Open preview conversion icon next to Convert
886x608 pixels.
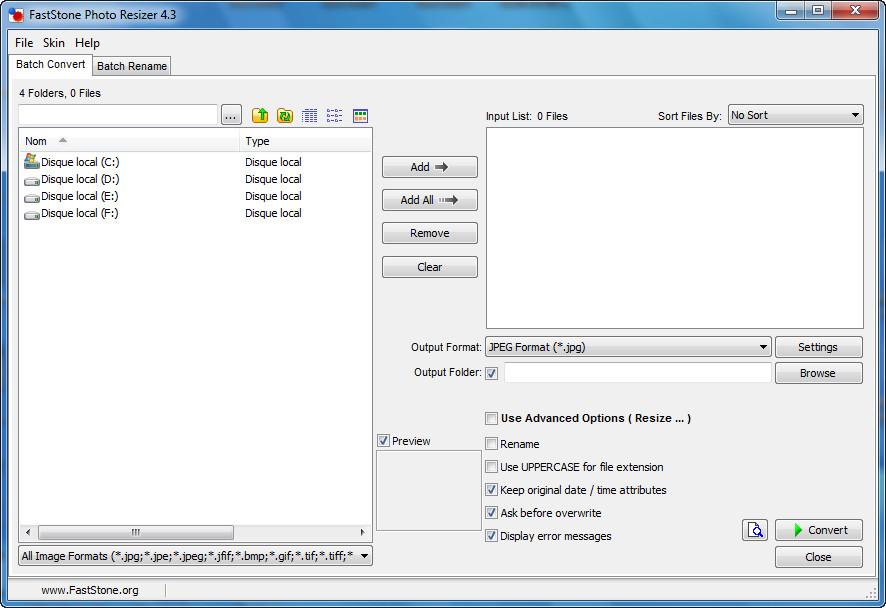[754, 530]
